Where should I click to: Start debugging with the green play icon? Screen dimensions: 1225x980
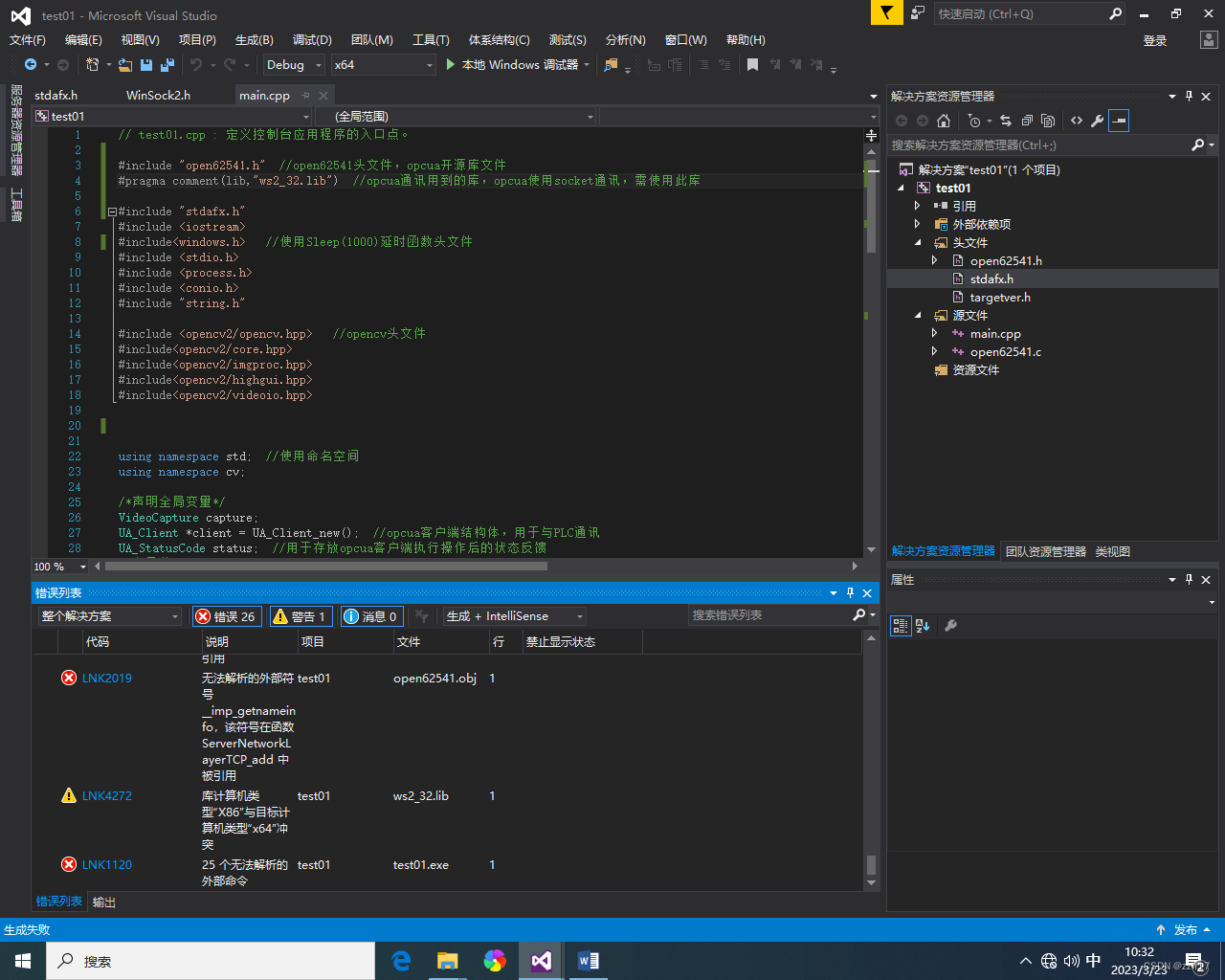(450, 64)
